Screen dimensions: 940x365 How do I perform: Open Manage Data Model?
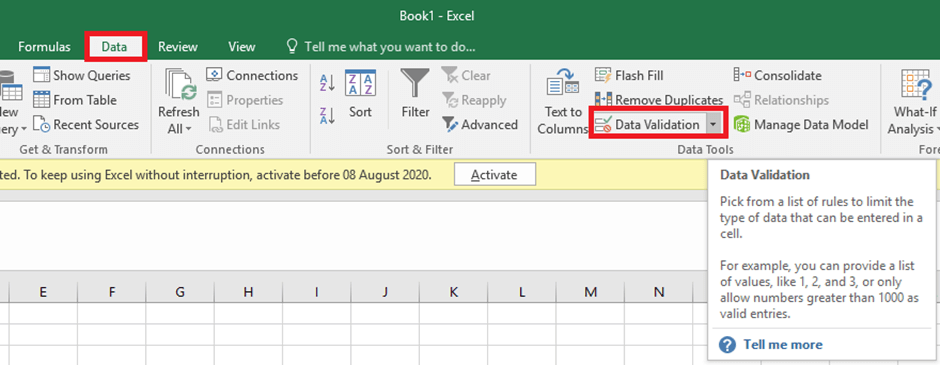pos(801,125)
